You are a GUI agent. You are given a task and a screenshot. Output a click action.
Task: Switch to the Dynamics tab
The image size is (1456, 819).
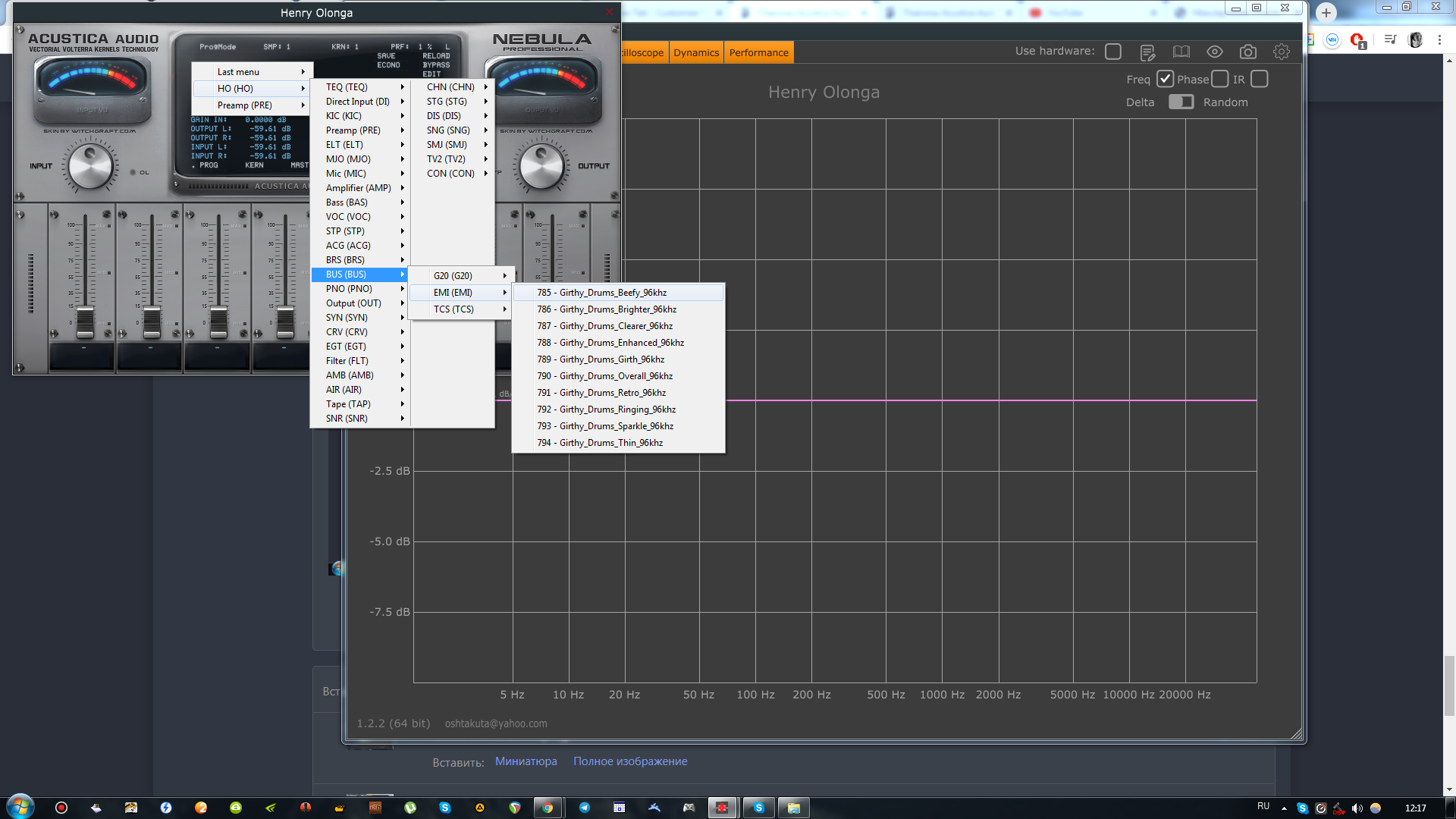[x=695, y=52]
